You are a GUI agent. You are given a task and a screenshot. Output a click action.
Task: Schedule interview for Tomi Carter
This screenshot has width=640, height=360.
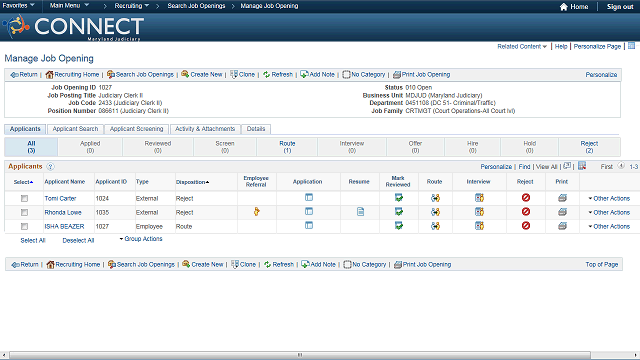[479, 198]
